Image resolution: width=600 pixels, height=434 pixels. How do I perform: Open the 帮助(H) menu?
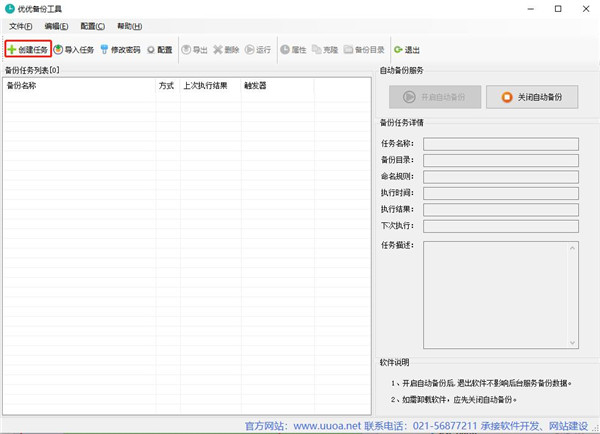click(x=129, y=26)
